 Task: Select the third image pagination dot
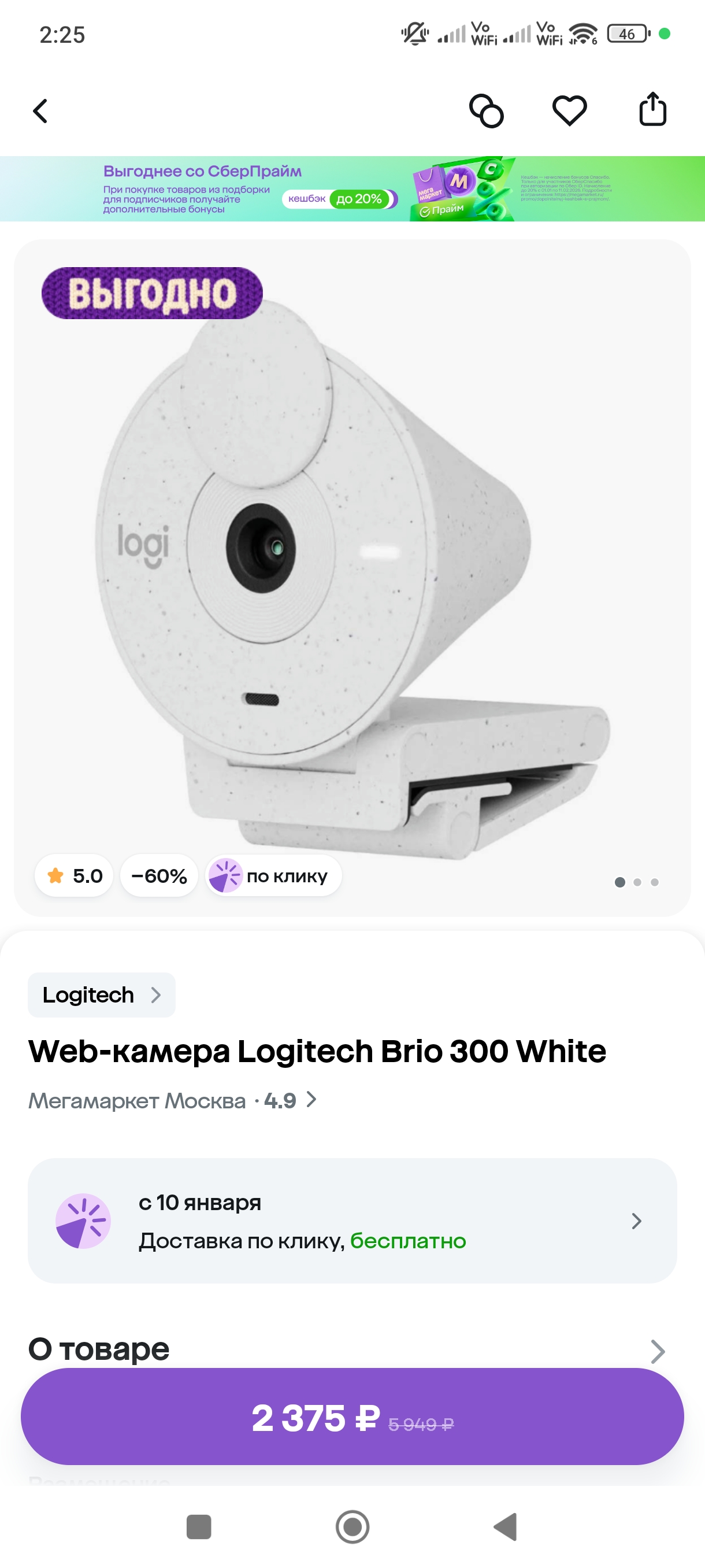point(655,882)
